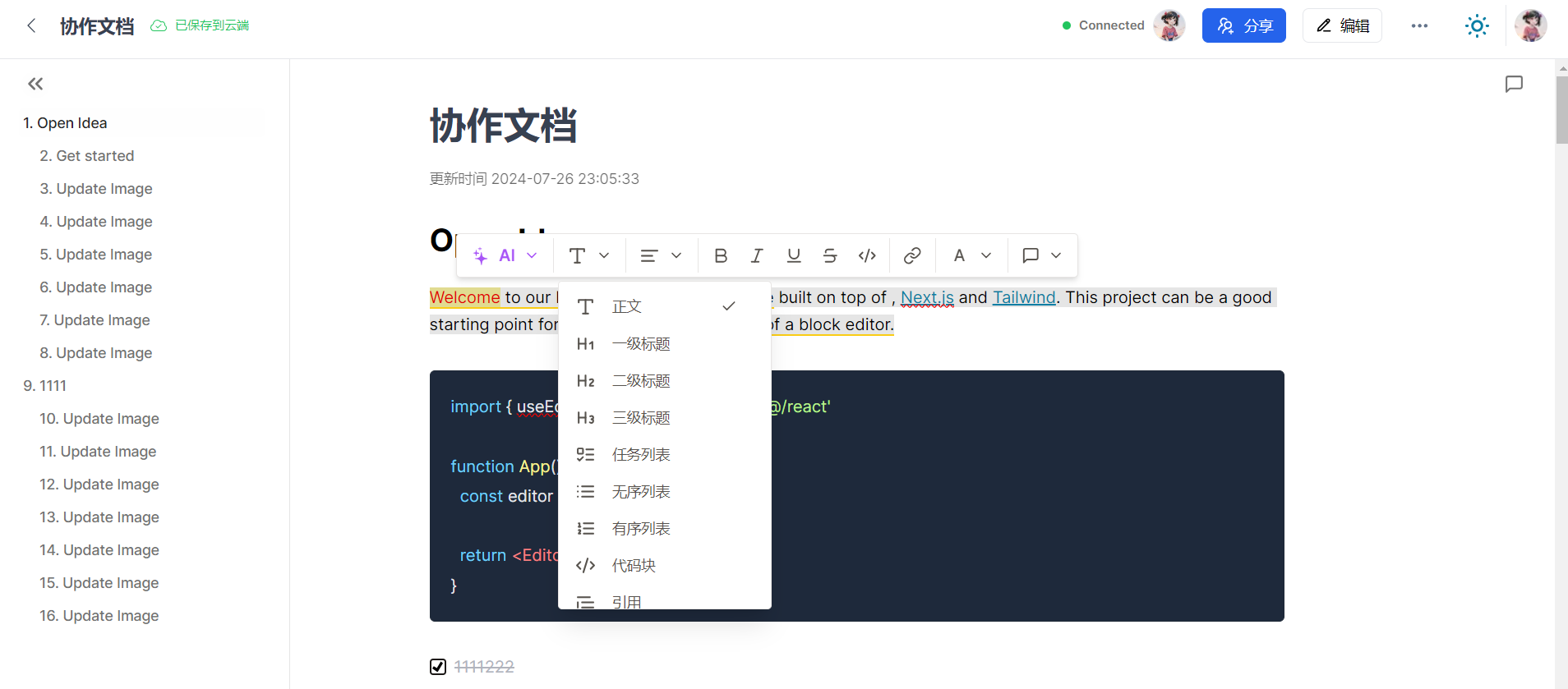Jump to 3. Update Image in outline
Screen dimensions: 1568x689
pyautogui.click(x=96, y=189)
